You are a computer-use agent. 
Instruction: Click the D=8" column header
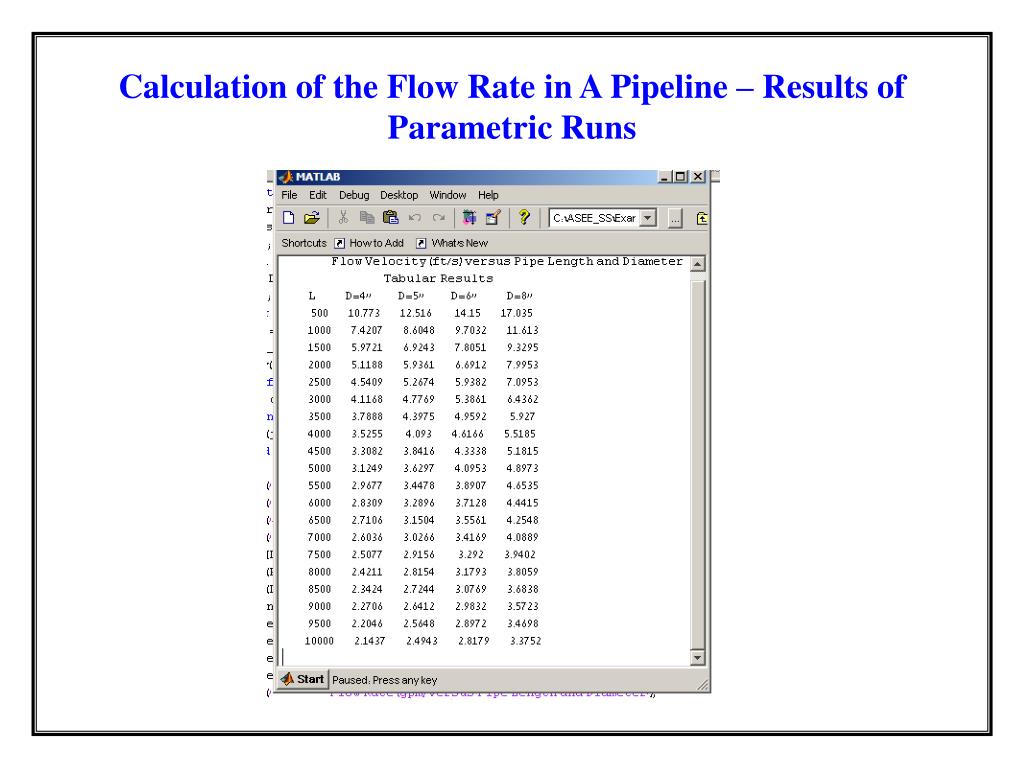point(519,296)
